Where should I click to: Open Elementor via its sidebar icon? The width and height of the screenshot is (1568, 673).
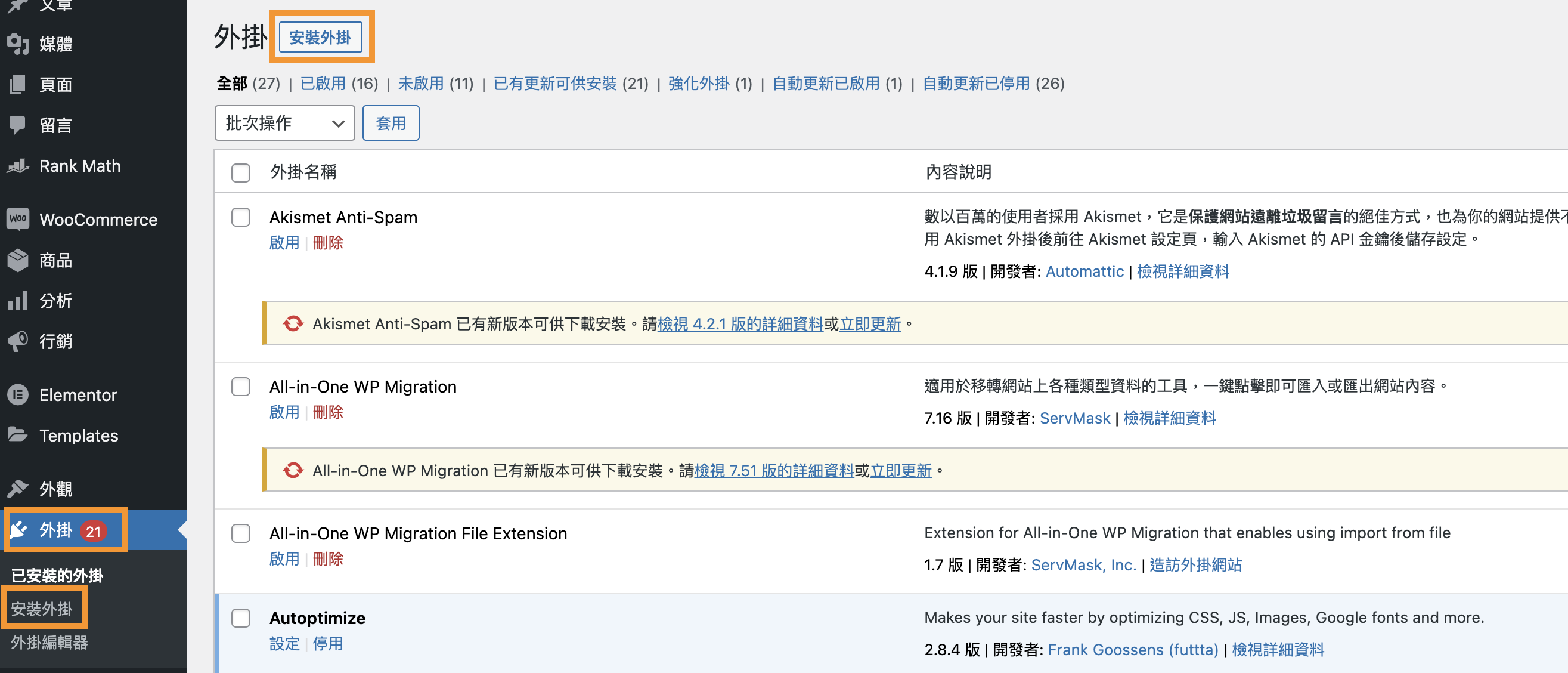tap(18, 394)
